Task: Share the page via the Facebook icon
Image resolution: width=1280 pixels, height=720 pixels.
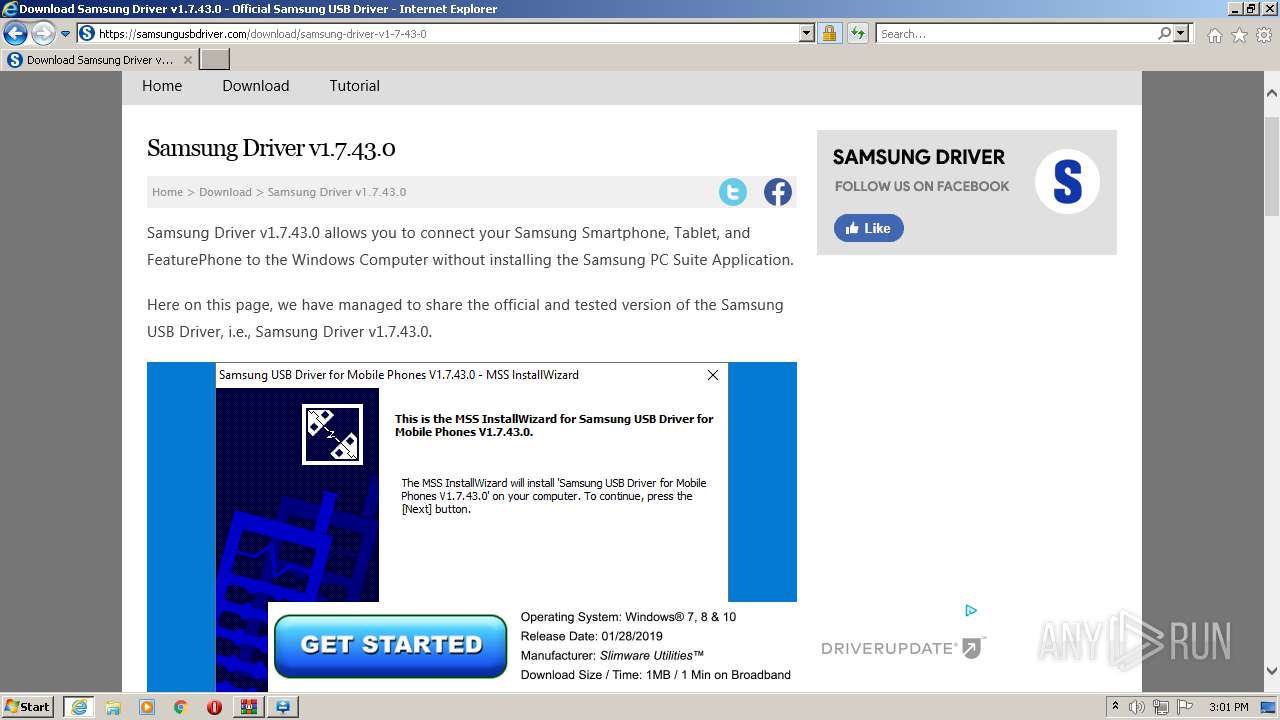Action: pyautogui.click(x=778, y=192)
